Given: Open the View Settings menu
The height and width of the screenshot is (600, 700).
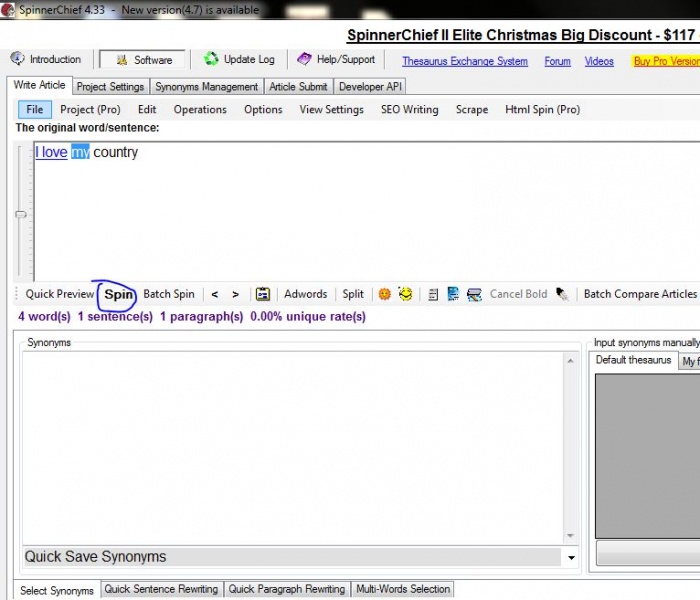Looking at the screenshot, I should [331, 109].
